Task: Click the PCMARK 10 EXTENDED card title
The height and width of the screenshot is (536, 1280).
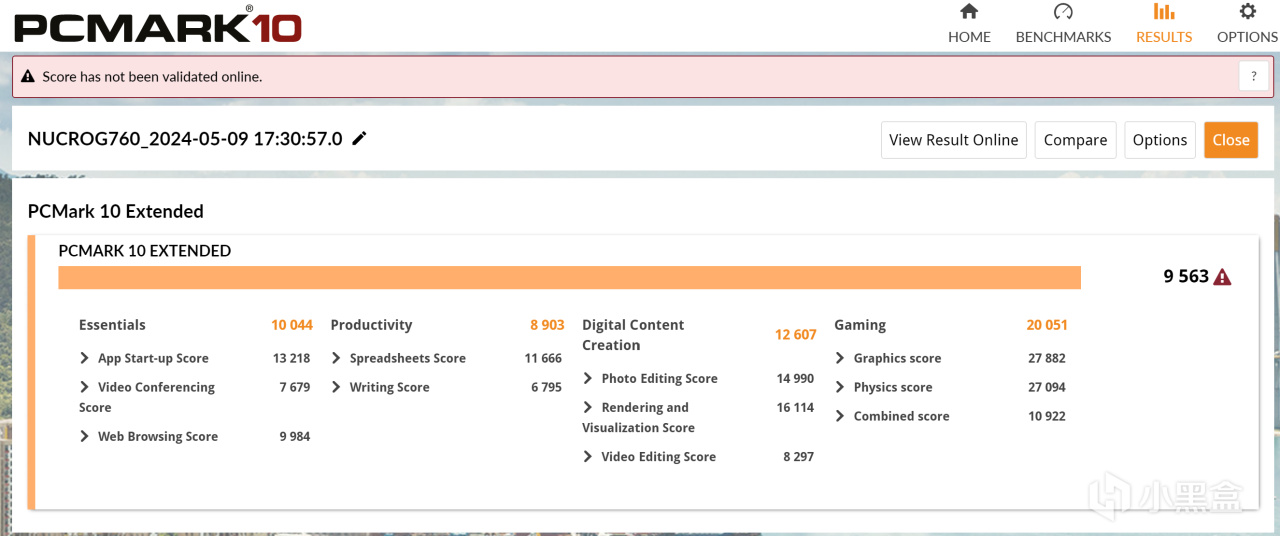Action: [x=145, y=251]
